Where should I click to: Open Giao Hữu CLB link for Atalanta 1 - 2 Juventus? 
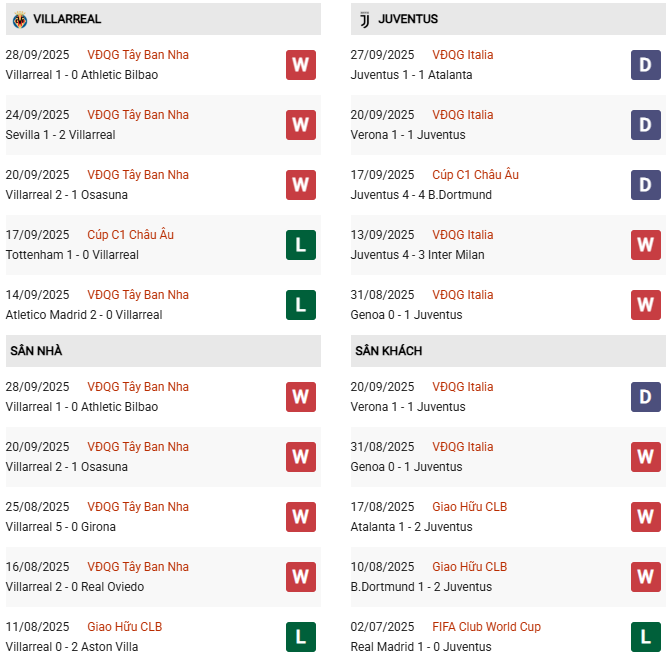(x=469, y=507)
